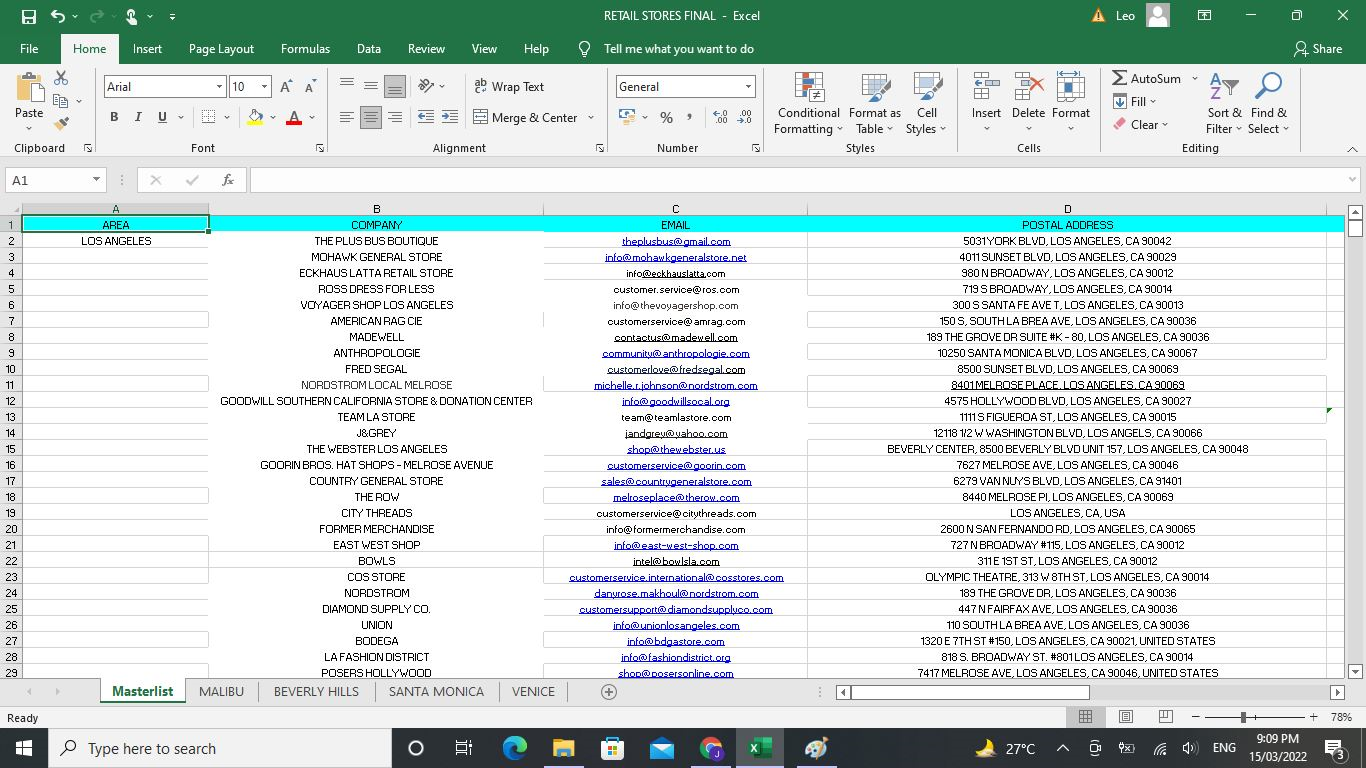1366x768 pixels.
Task: Apply percent style to cells
Action: click(x=666, y=117)
